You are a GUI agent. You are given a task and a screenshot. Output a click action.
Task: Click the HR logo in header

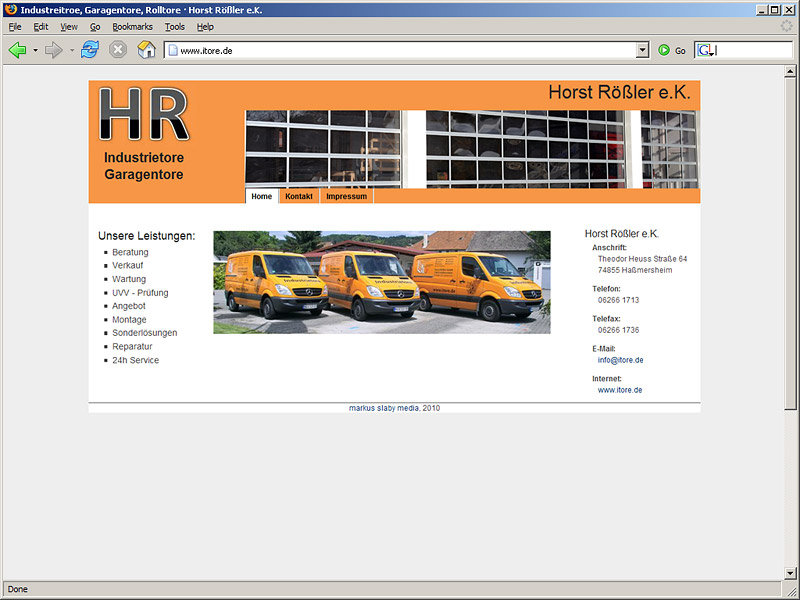[x=144, y=115]
